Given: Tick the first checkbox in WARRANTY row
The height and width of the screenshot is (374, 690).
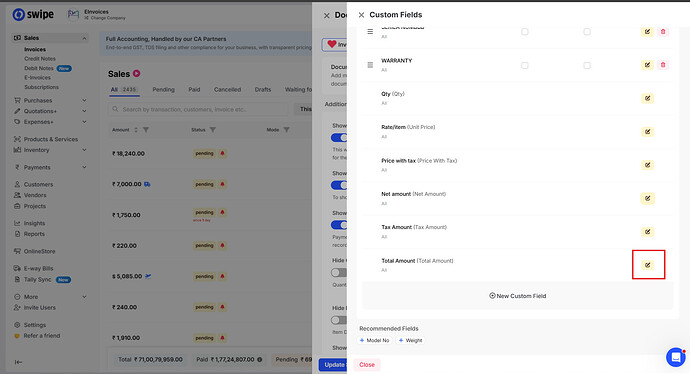Looking at the screenshot, I should coord(525,66).
